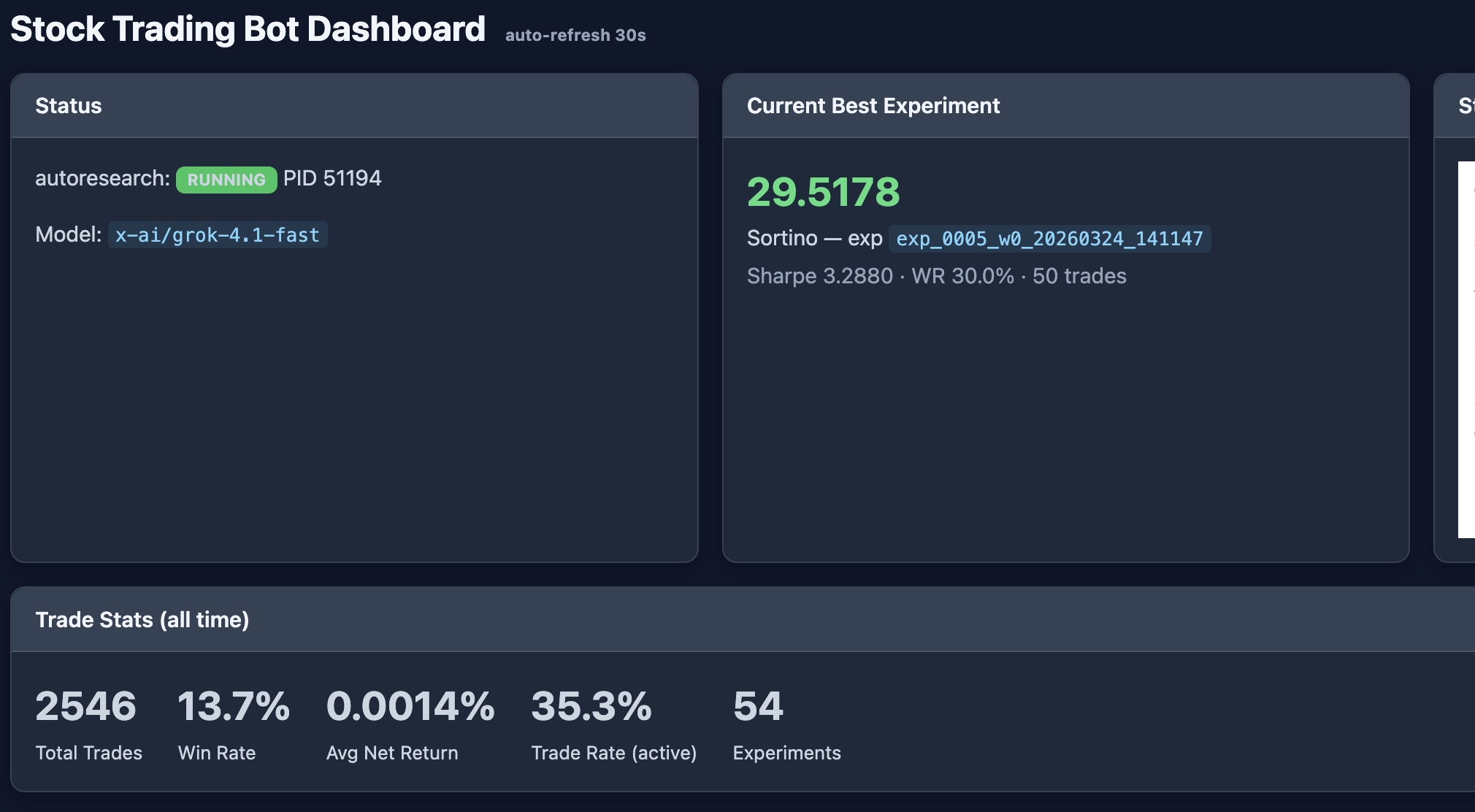The height and width of the screenshot is (812, 1475).
Task: Click the Sharpe 3.2880 summary line
Action: click(936, 276)
